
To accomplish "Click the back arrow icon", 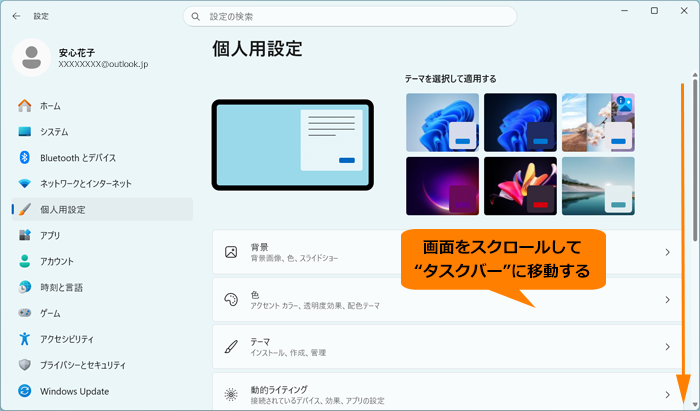I will pyautogui.click(x=17, y=16).
